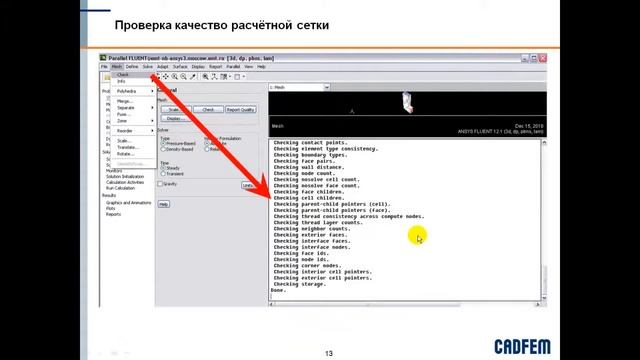Expand the Reorder submenu
640x360 pixels.
click(133, 131)
